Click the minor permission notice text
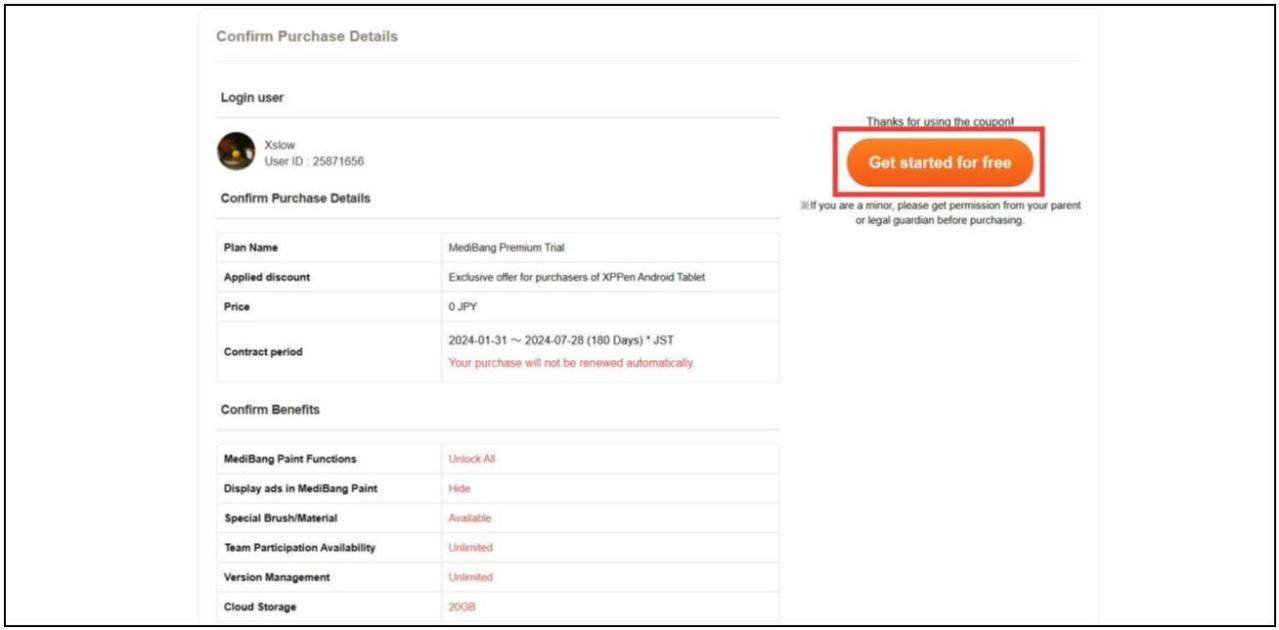The image size is (1279, 630). click(940, 213)
